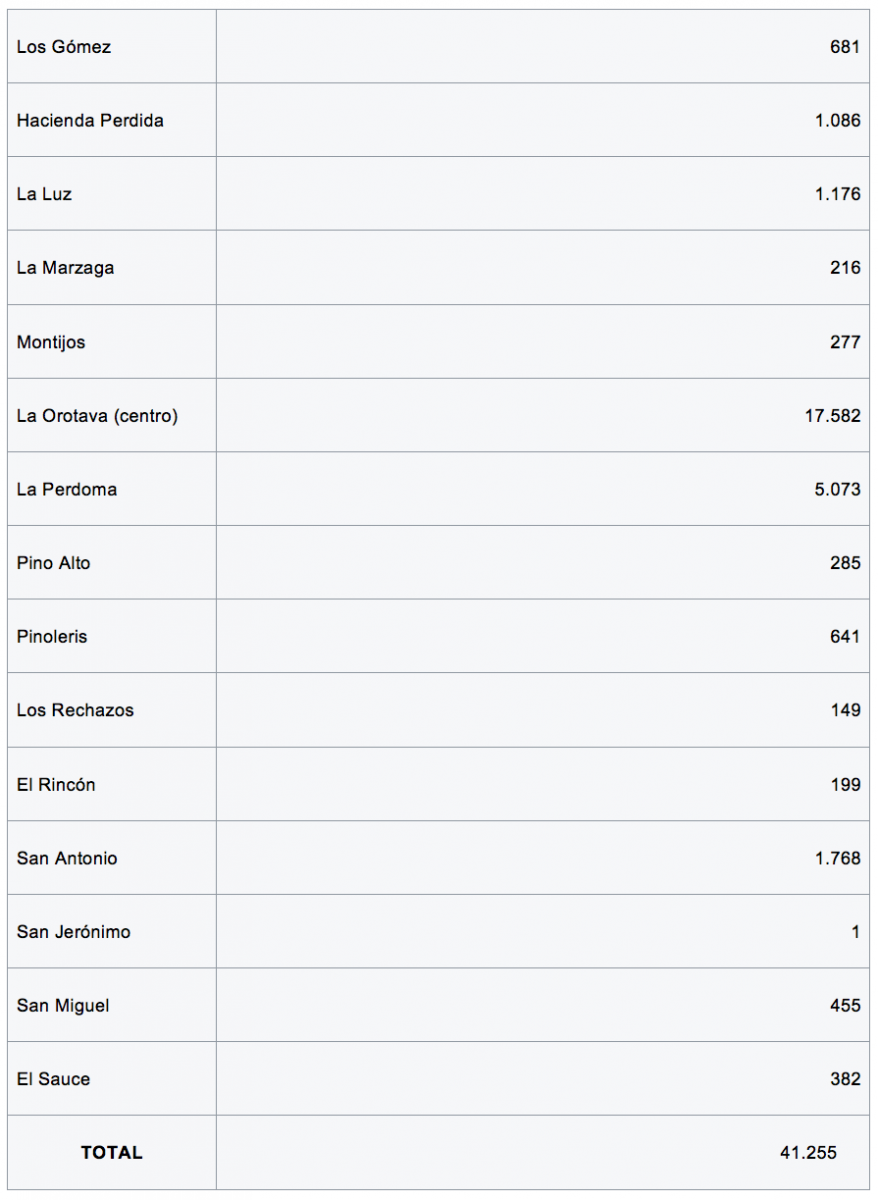The image size is (878, 1200).
Task: Select the total value 41.255
Action: coord(808,1153)
